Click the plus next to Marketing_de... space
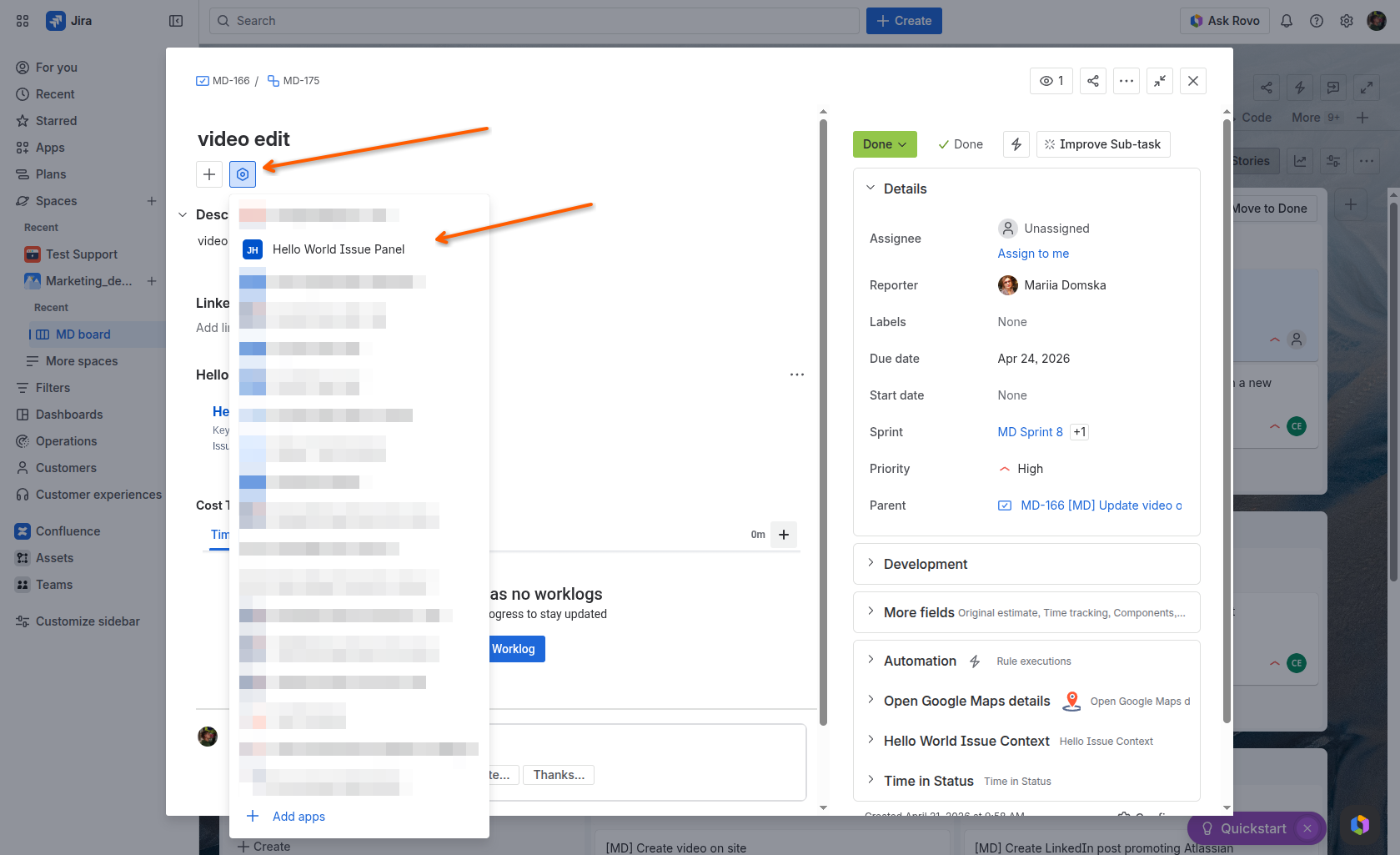The height and width of the screenshot is (855, 1400). (x=152, y=281)
